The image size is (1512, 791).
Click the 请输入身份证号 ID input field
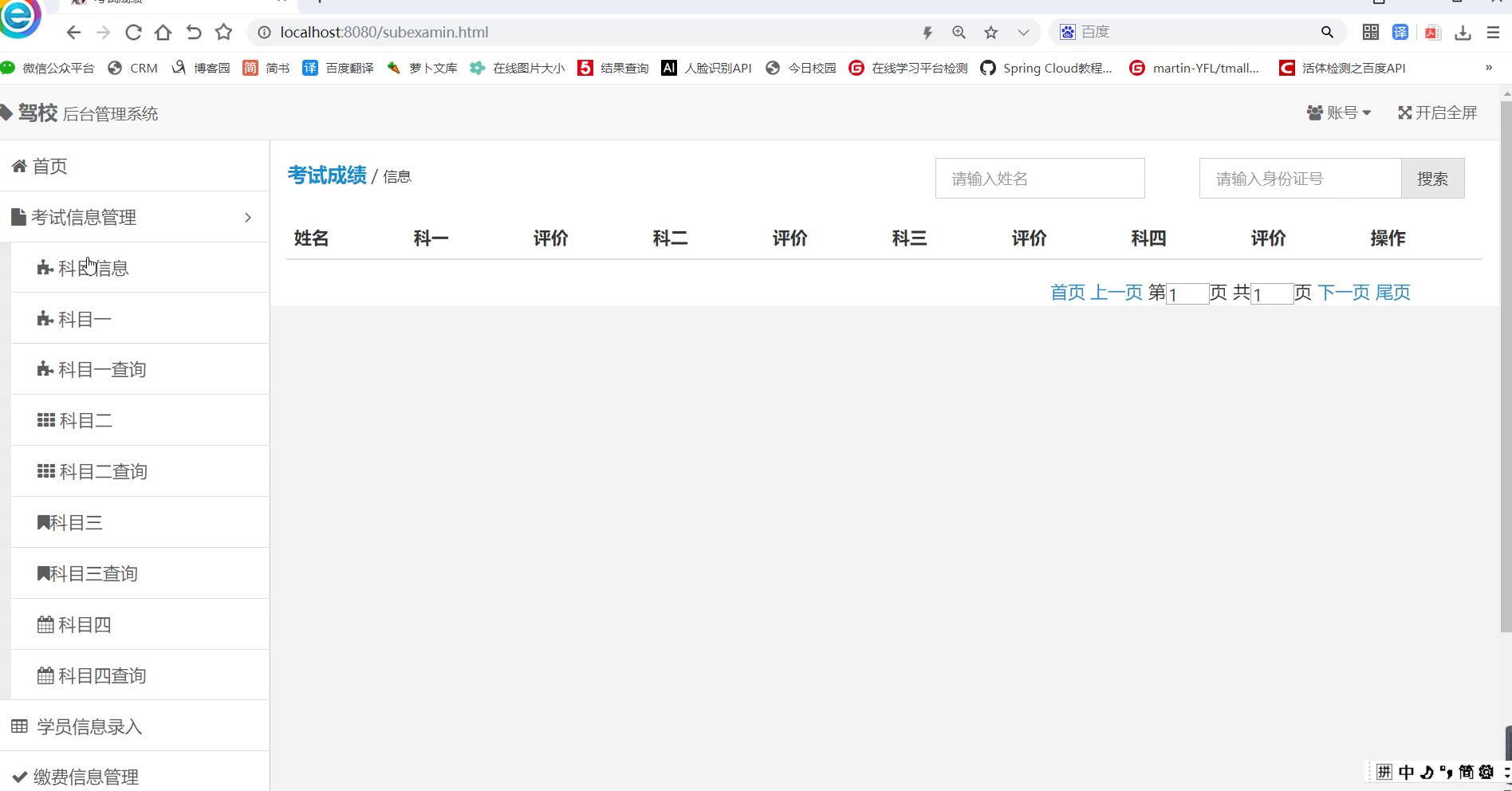tap(1300, 179)
